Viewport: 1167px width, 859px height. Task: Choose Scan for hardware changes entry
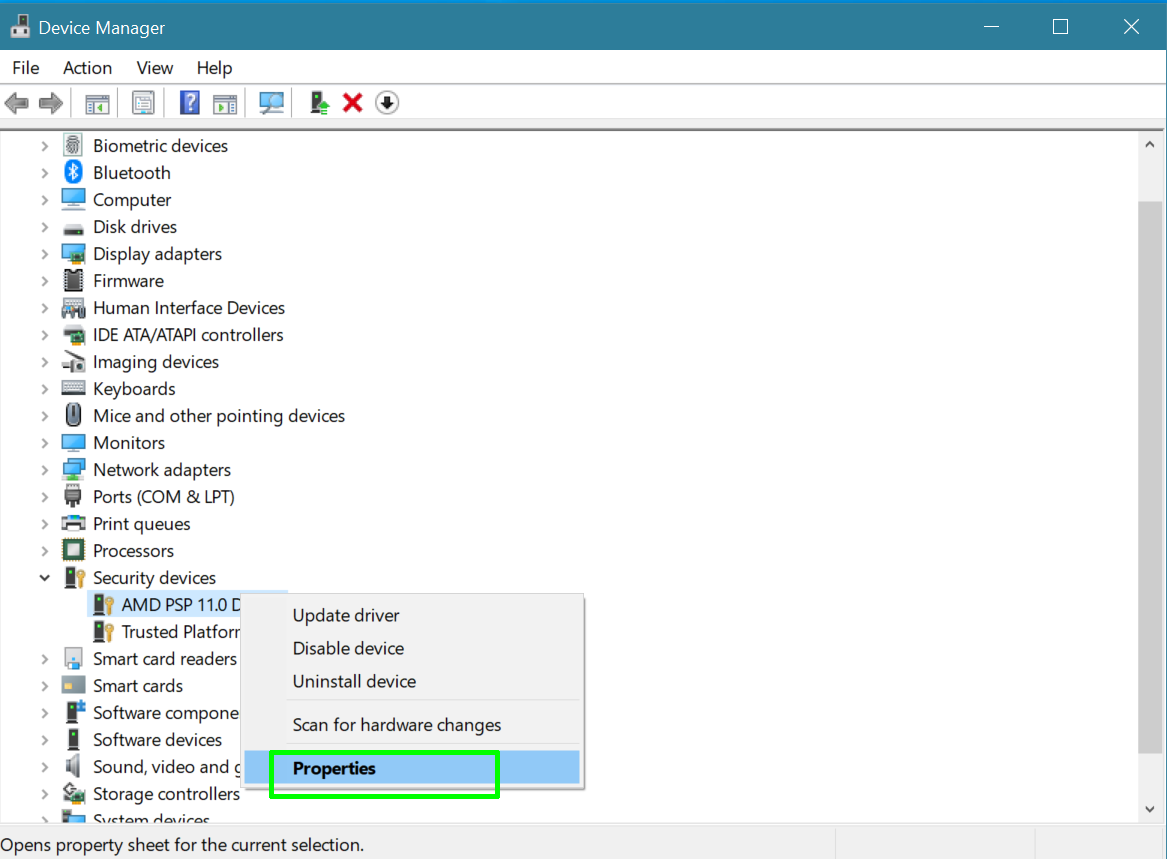[412, 724]
